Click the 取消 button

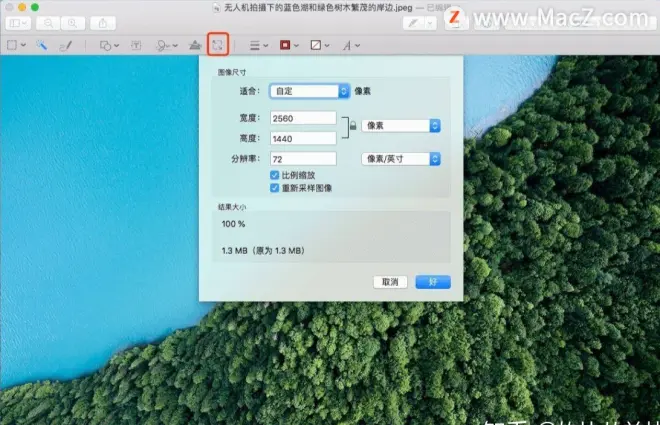[390, 282]
